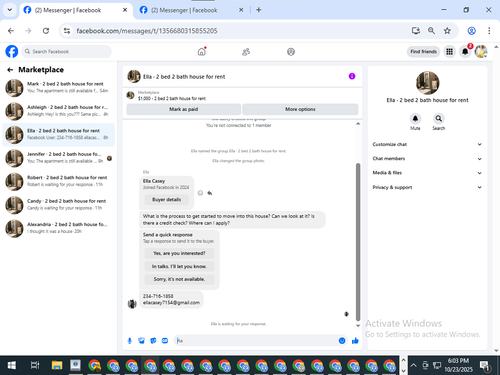Open the Home feed icon
The height and width of the screenshot is (375, 500).
(x=202, y=52)
